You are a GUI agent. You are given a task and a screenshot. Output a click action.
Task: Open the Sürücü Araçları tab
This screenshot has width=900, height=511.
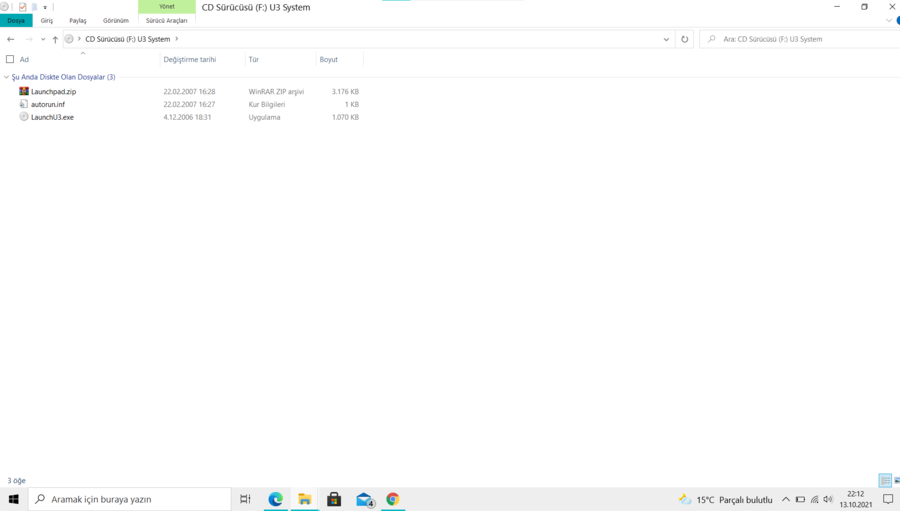pyautogui.click(x=166, y=21)
